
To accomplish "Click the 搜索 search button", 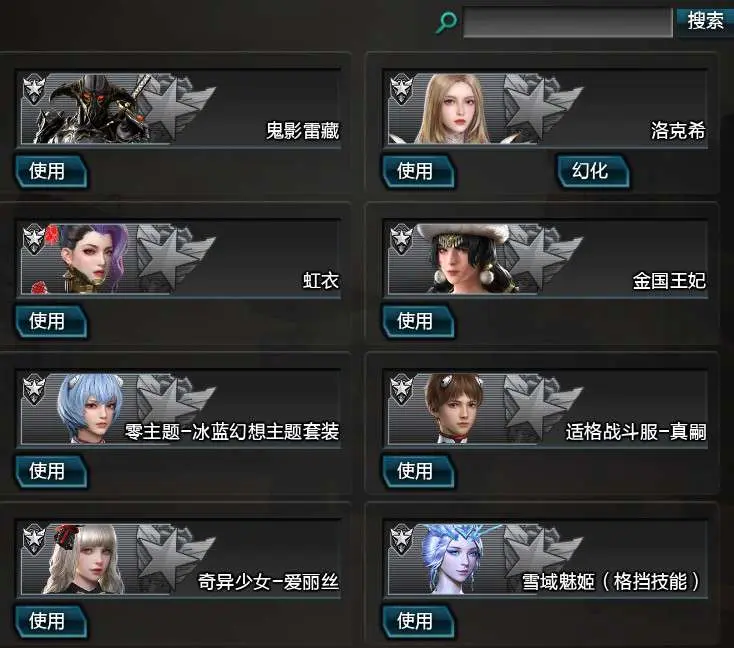I will [705, 22].
